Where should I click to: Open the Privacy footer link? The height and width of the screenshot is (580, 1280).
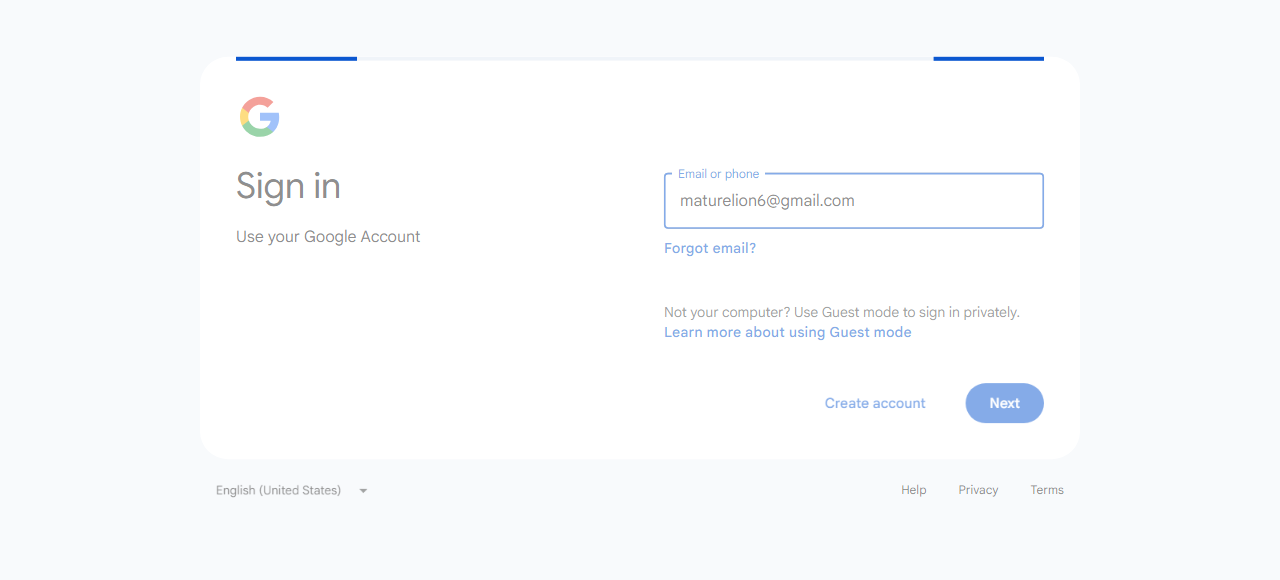tap(978, 490)
